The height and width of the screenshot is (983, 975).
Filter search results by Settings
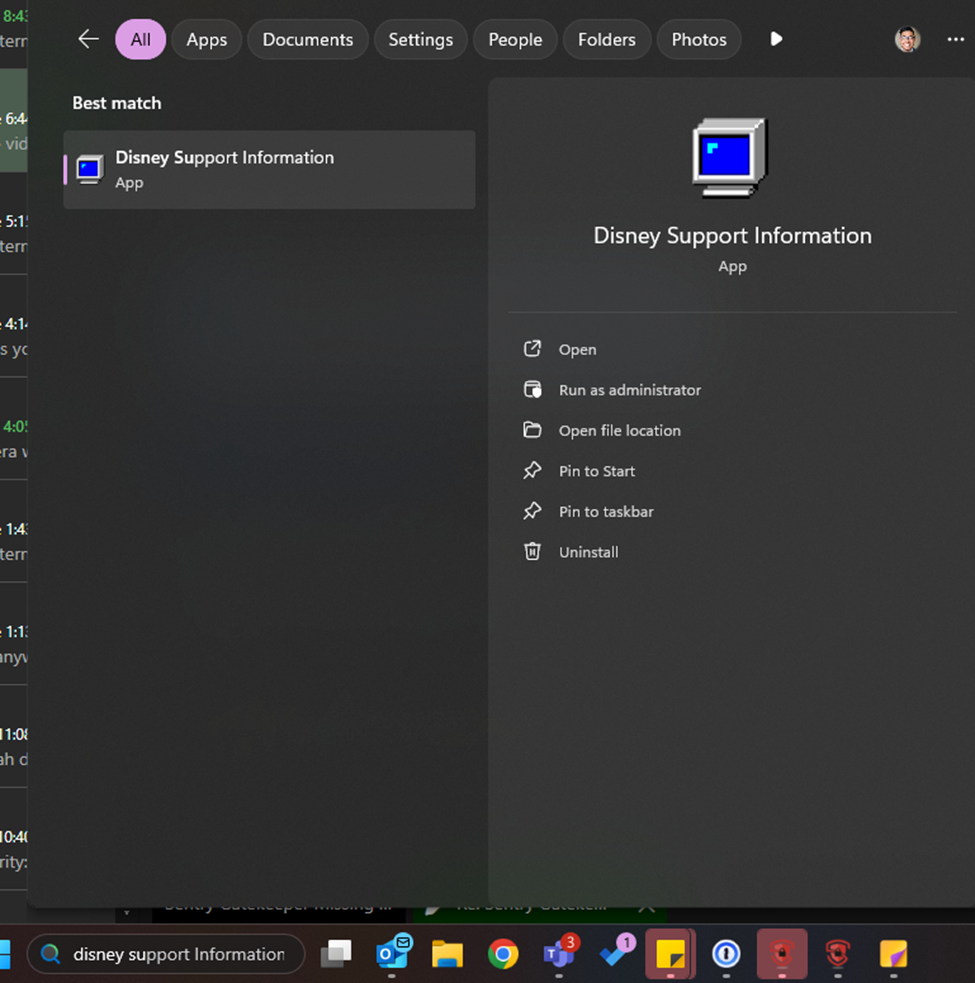(420, 40)
